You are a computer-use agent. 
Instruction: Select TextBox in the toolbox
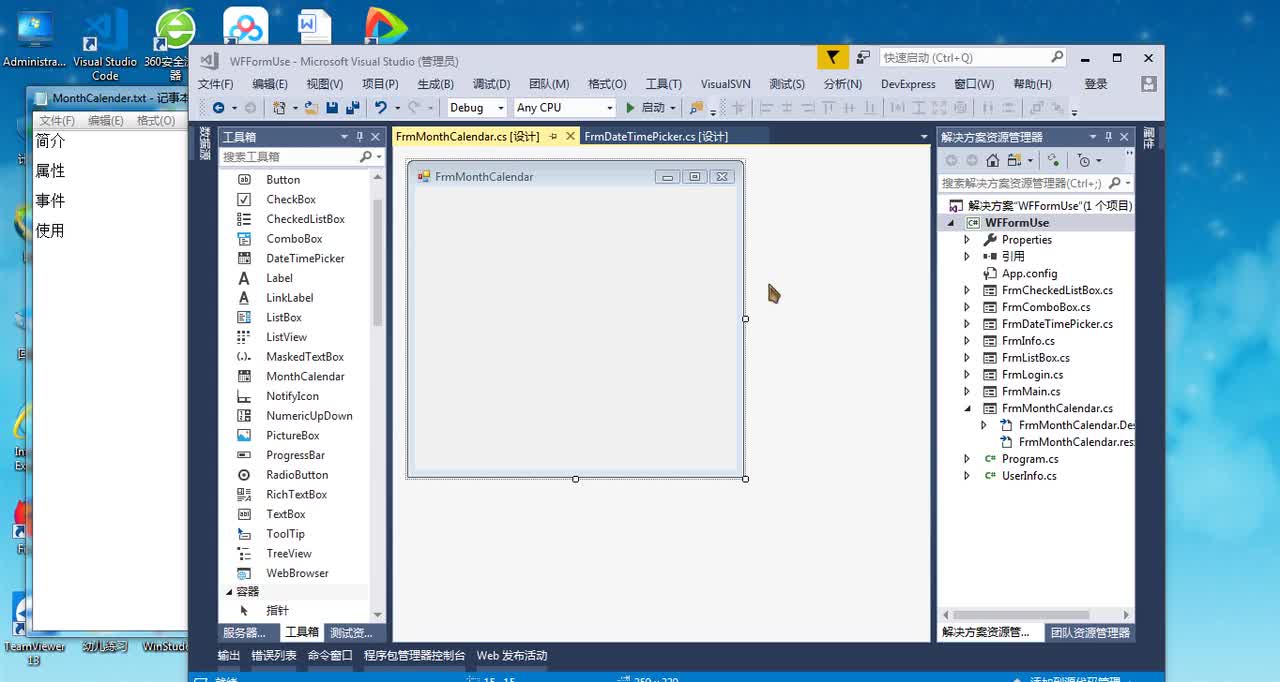285,514
